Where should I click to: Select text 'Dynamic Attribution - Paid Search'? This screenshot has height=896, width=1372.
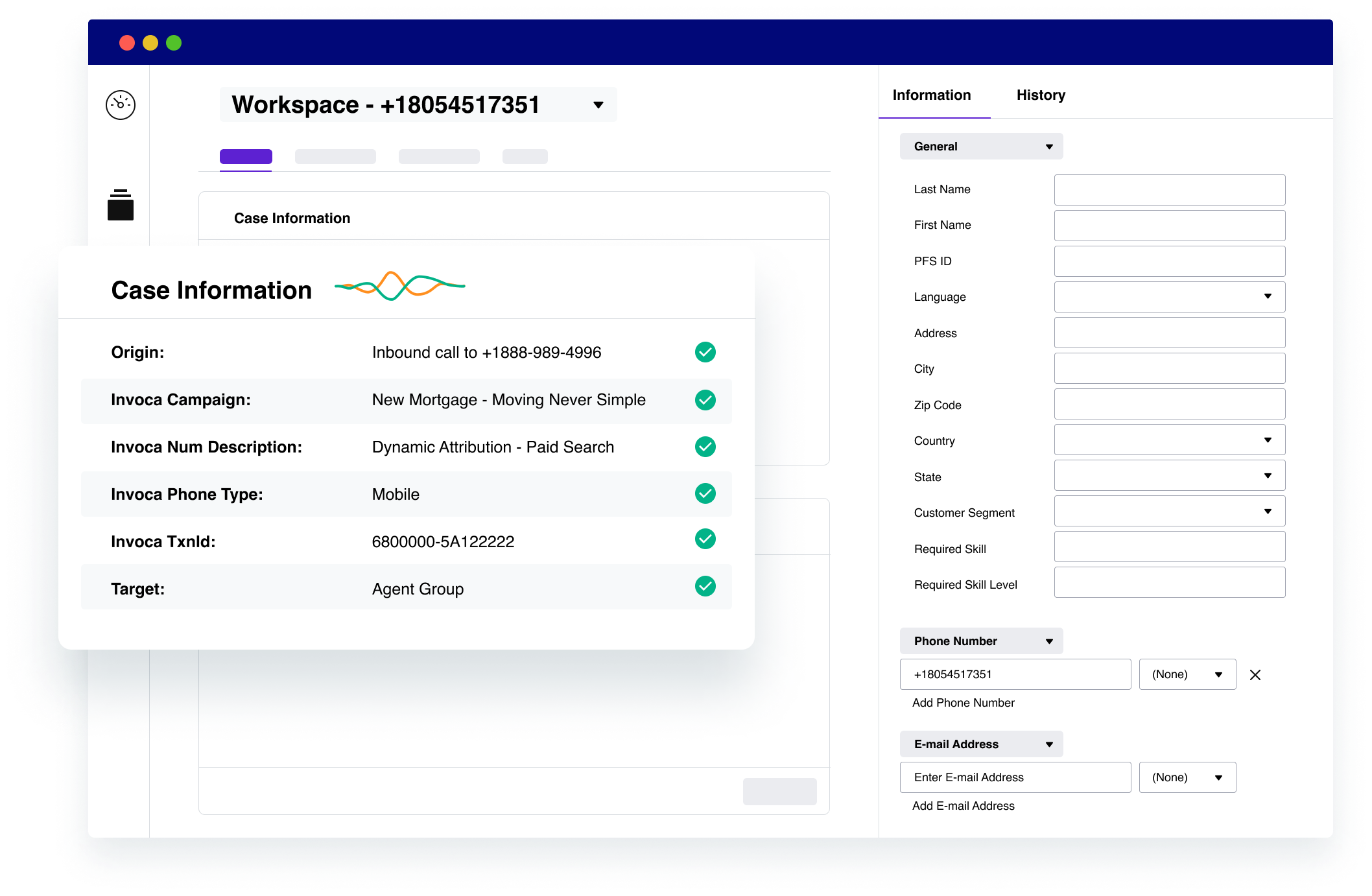(x=493, y=447)
